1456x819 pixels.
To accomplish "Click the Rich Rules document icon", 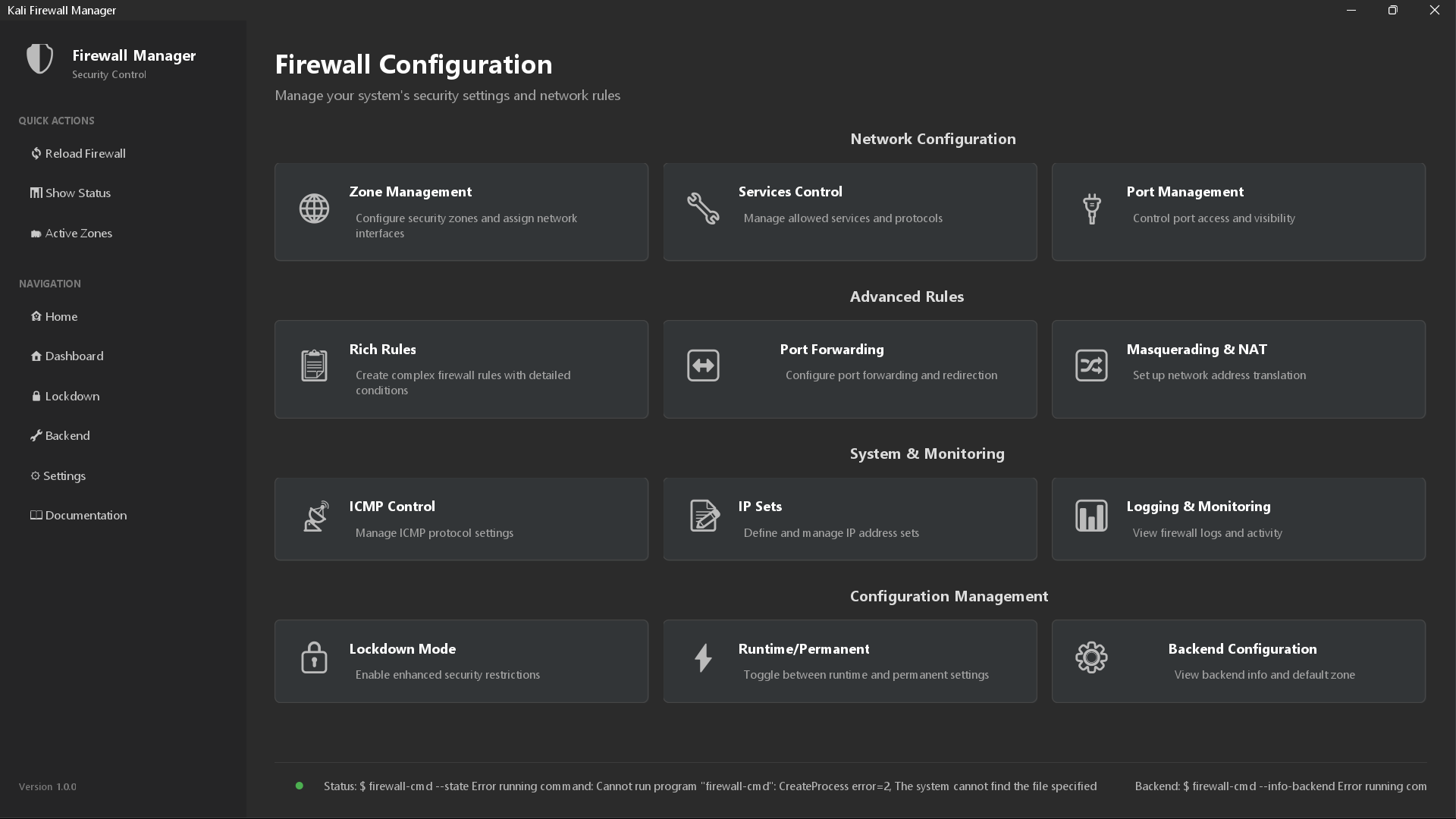I will tap(314, 366).
